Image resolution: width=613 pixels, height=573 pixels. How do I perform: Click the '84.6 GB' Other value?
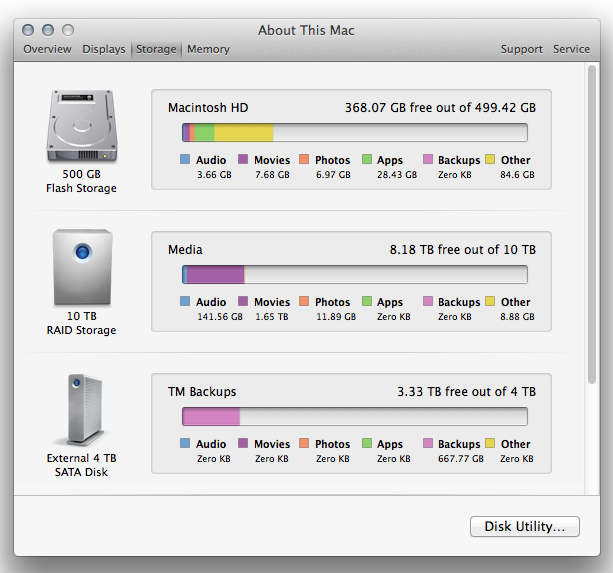517,175
